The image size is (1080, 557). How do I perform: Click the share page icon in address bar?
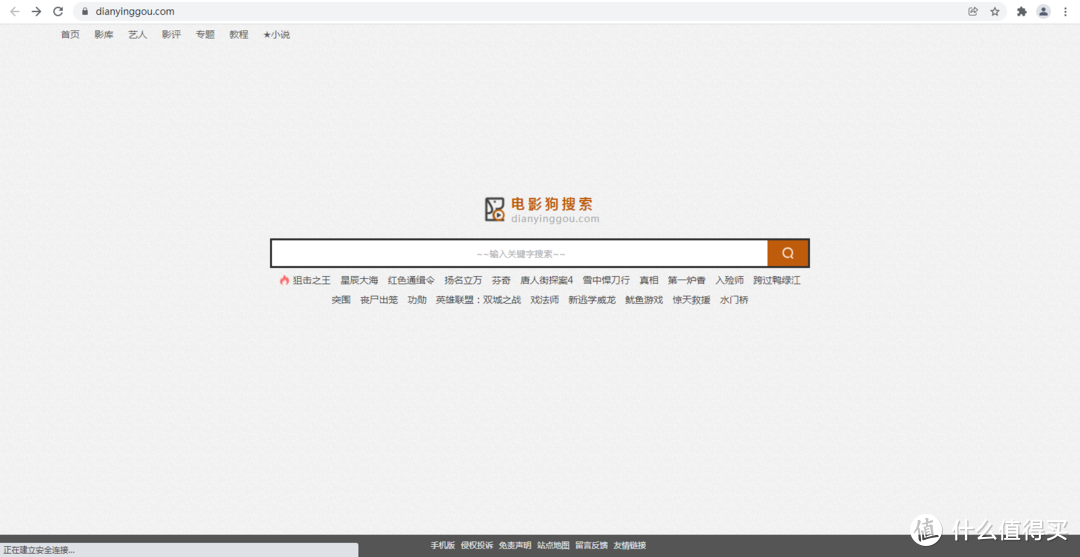[973, 12]
